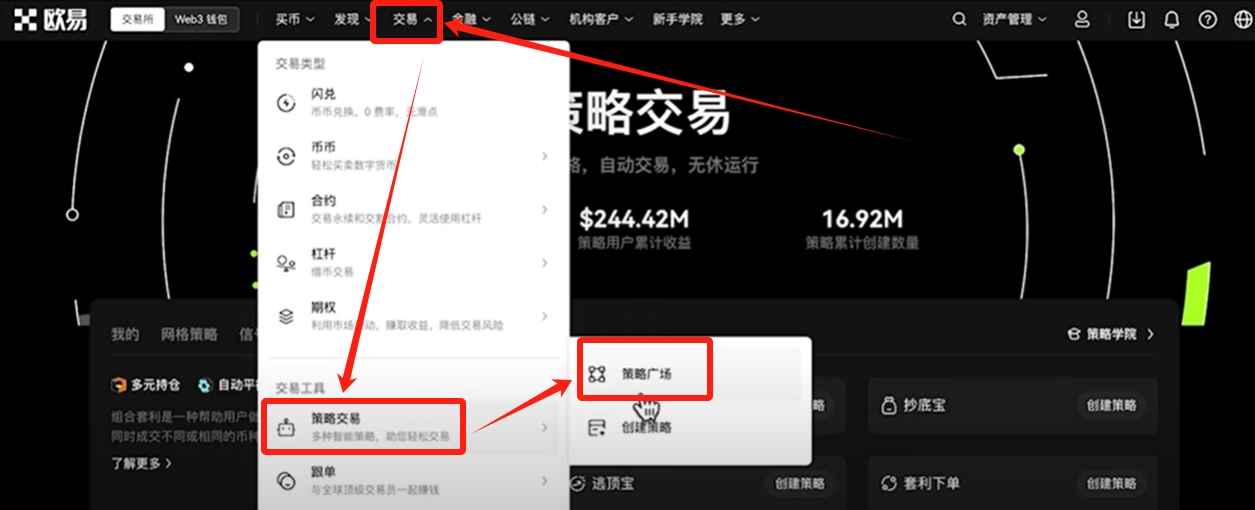Viewport: 1255px width, 510px height.
Task: Click the 闪兑 lightning icon
Action: [286, 103]
